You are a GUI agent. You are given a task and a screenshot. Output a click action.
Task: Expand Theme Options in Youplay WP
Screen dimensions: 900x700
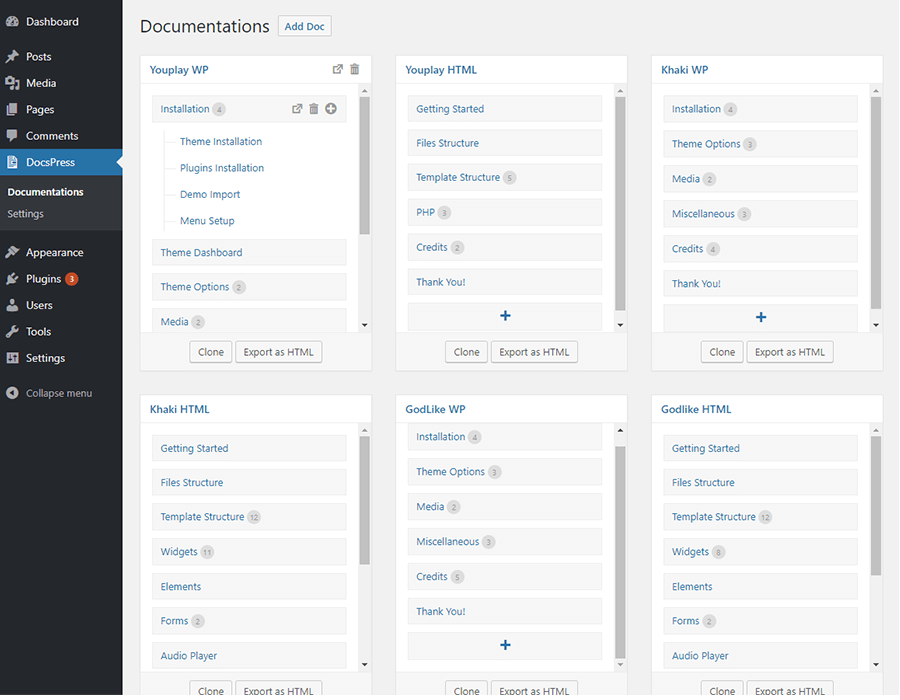click(x=249, y=287)
